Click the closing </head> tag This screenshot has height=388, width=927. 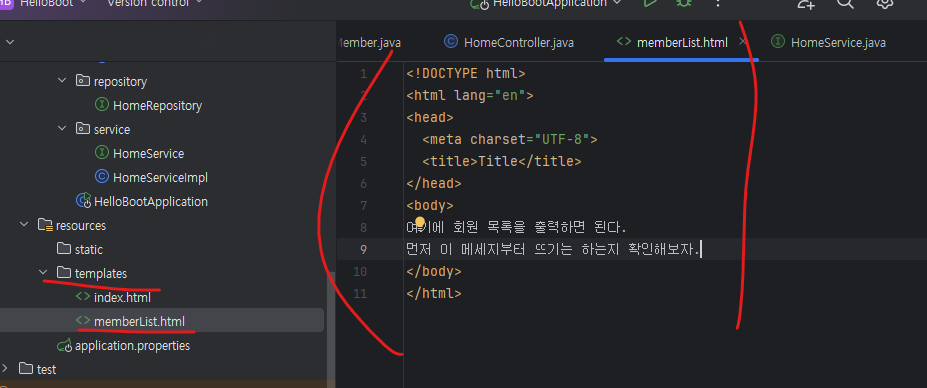pos(433,183)
